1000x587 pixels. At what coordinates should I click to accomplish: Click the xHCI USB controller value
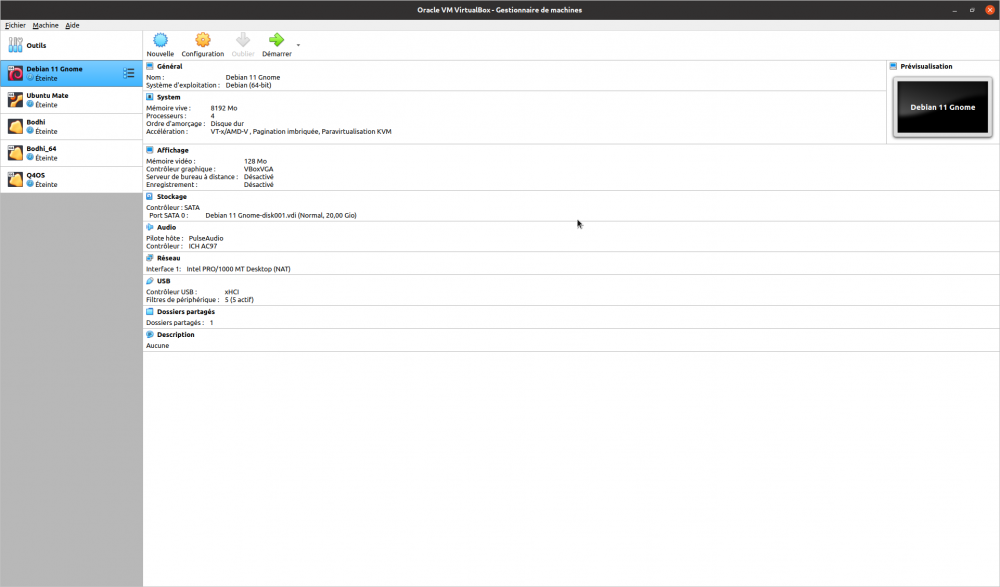pyautogui.click(x=232, y=292)
